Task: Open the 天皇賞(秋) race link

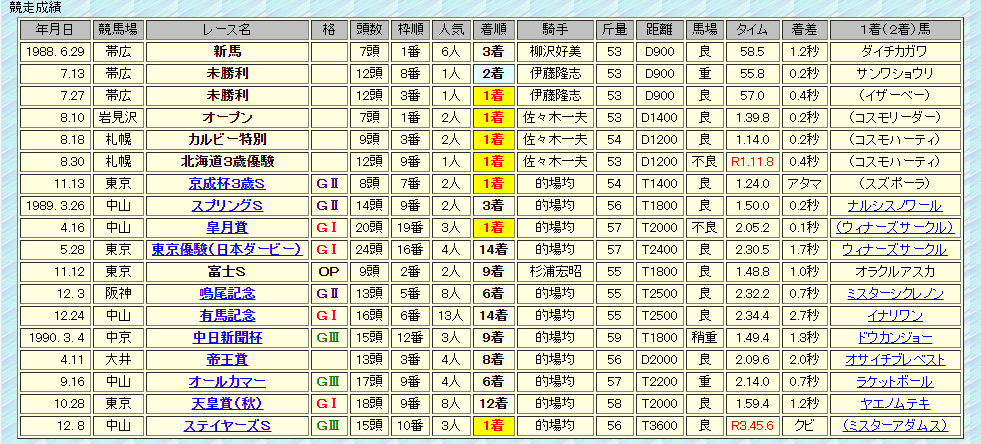Action: click(x=226, y=403)
